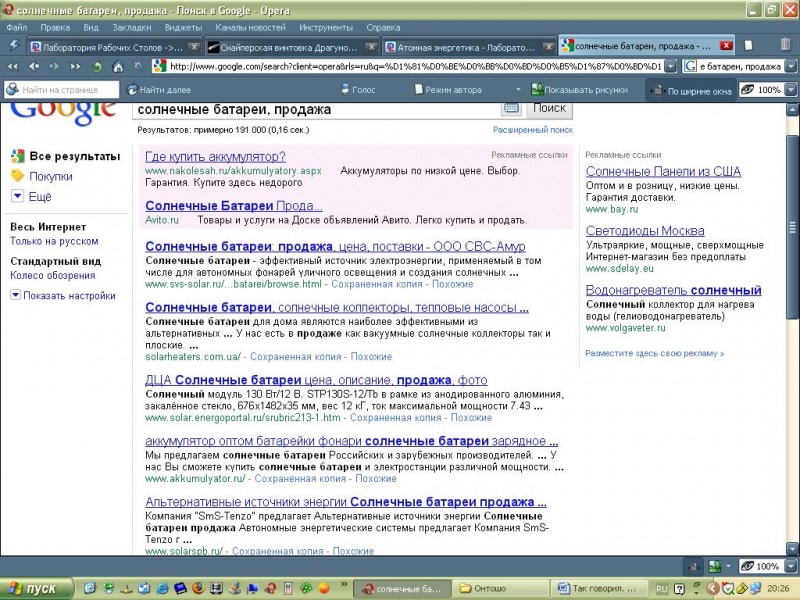
Task: Click the home icon in navigation toolbar
Action: [x=118, y=67]
